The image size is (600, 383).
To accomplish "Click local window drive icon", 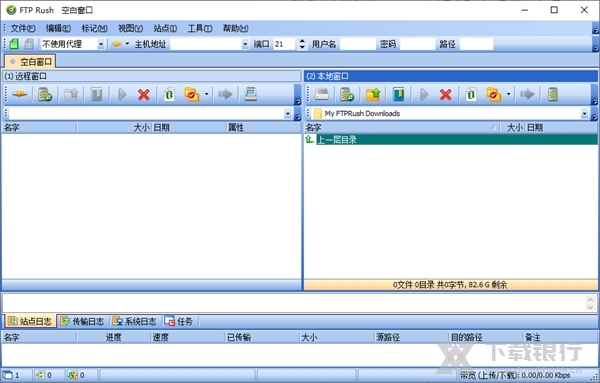I will [x=321, y=94].
